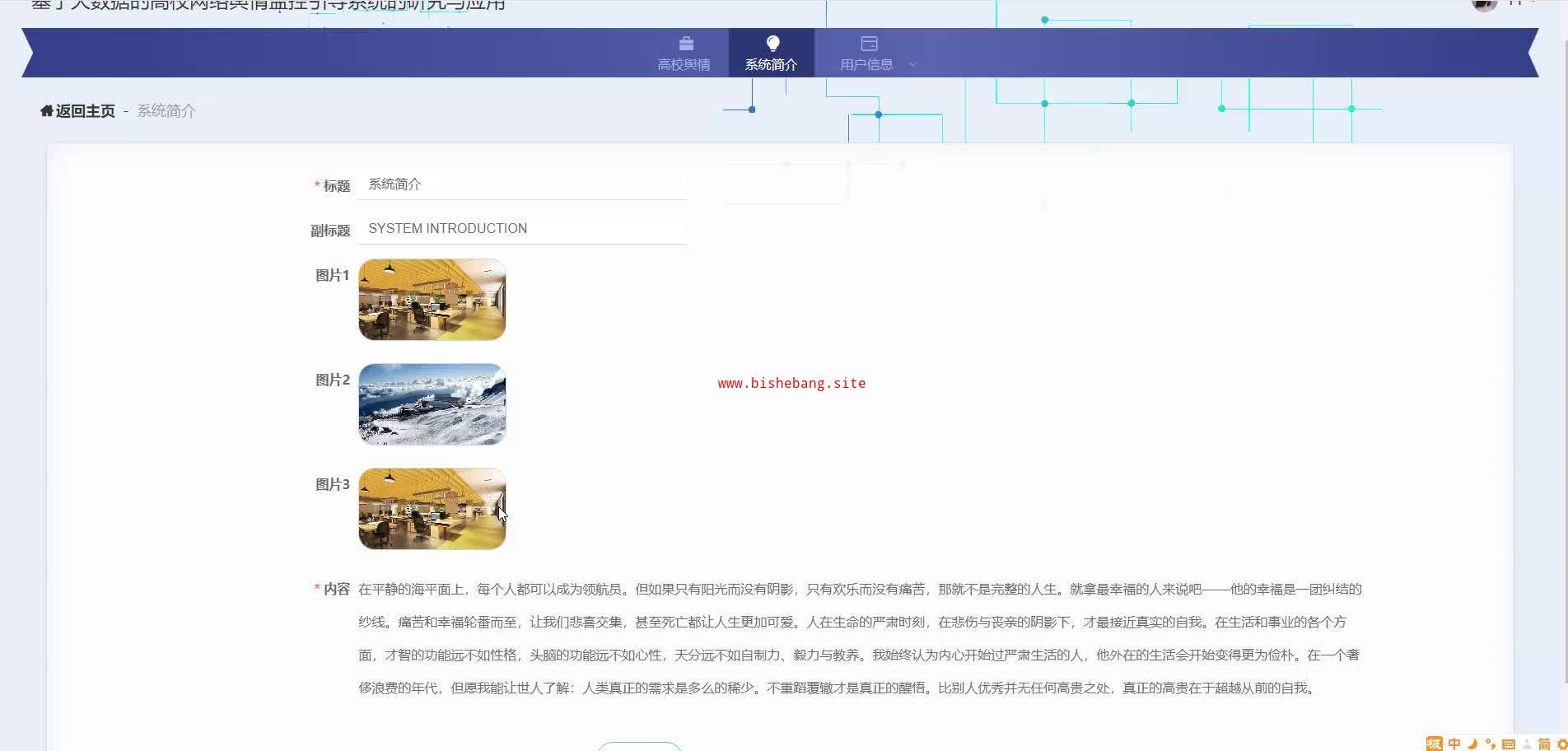
Task: Open the 高校舆情 menu tab
Action: coord(684,54)
